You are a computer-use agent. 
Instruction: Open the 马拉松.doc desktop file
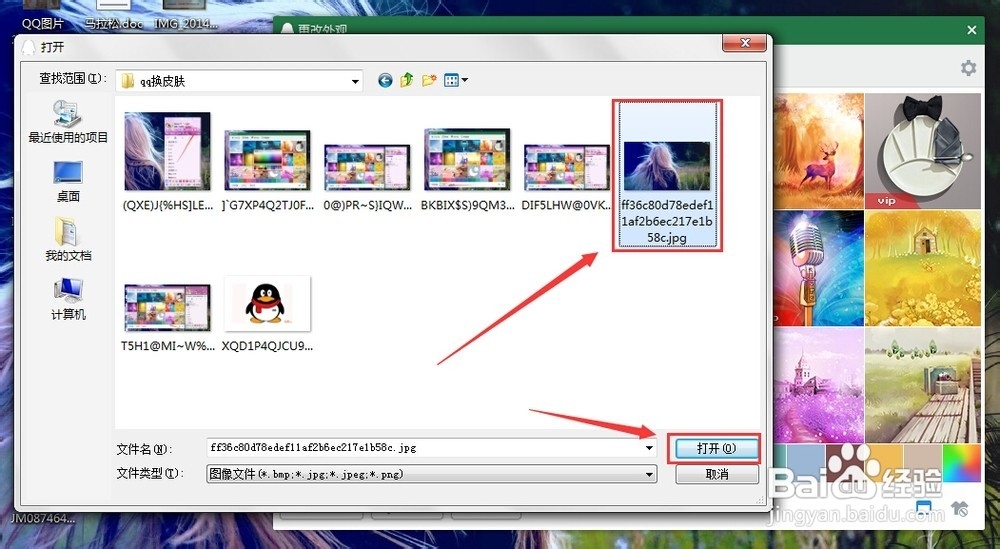click(114, 17)
